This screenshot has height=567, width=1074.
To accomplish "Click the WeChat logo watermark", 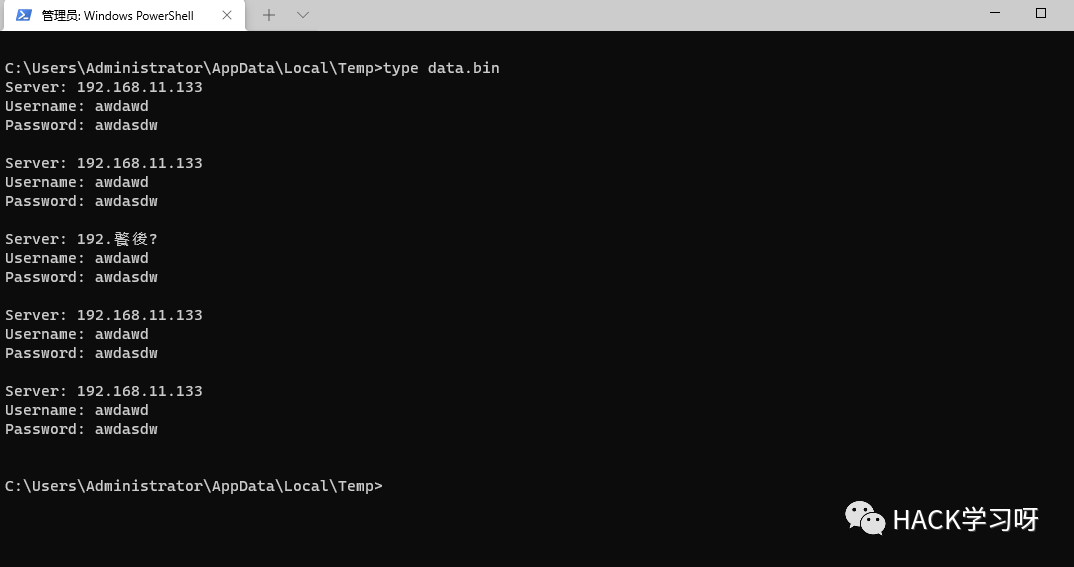I will click(865, 518).
